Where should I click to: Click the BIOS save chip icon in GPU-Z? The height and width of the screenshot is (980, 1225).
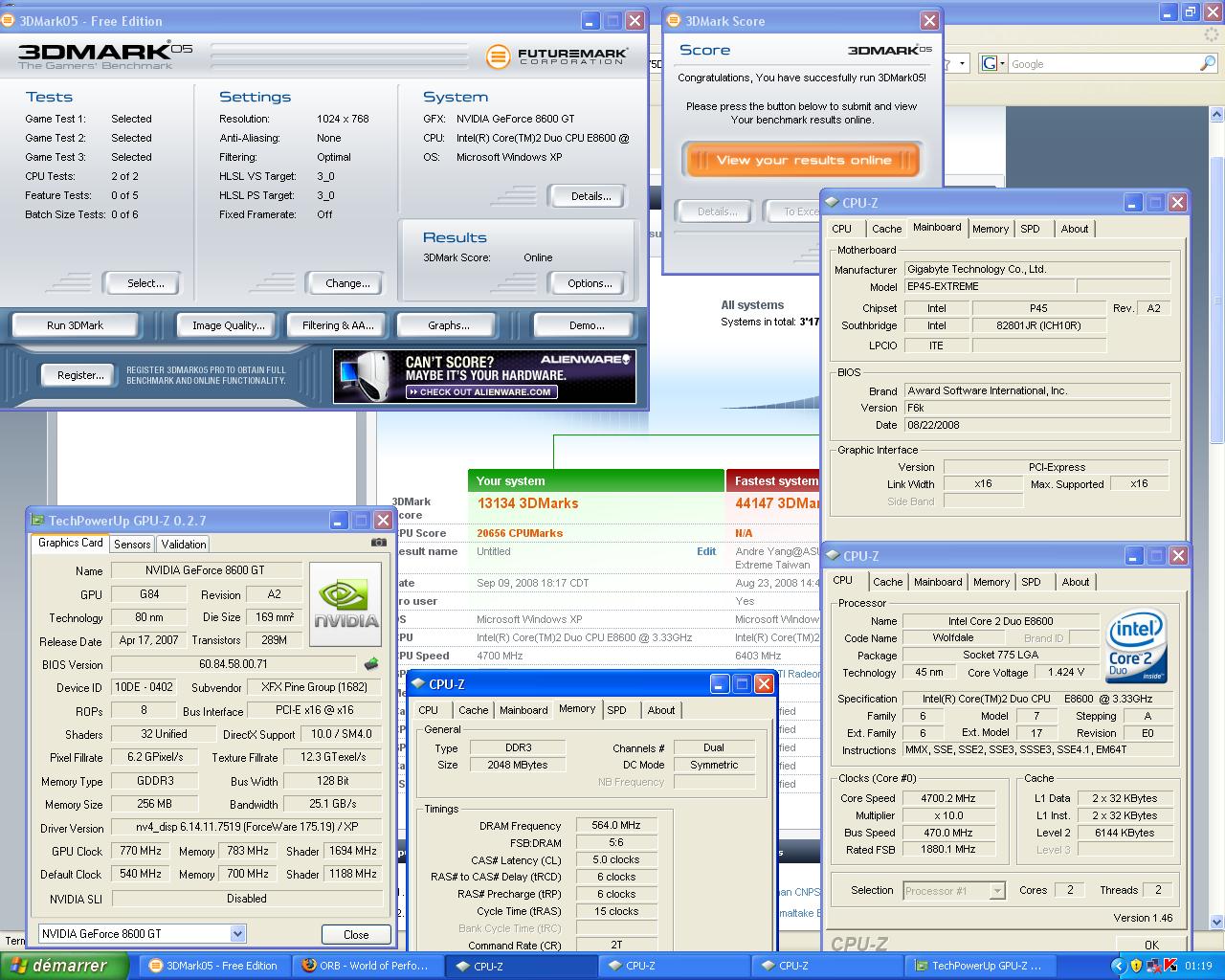(x=371, y=663)
